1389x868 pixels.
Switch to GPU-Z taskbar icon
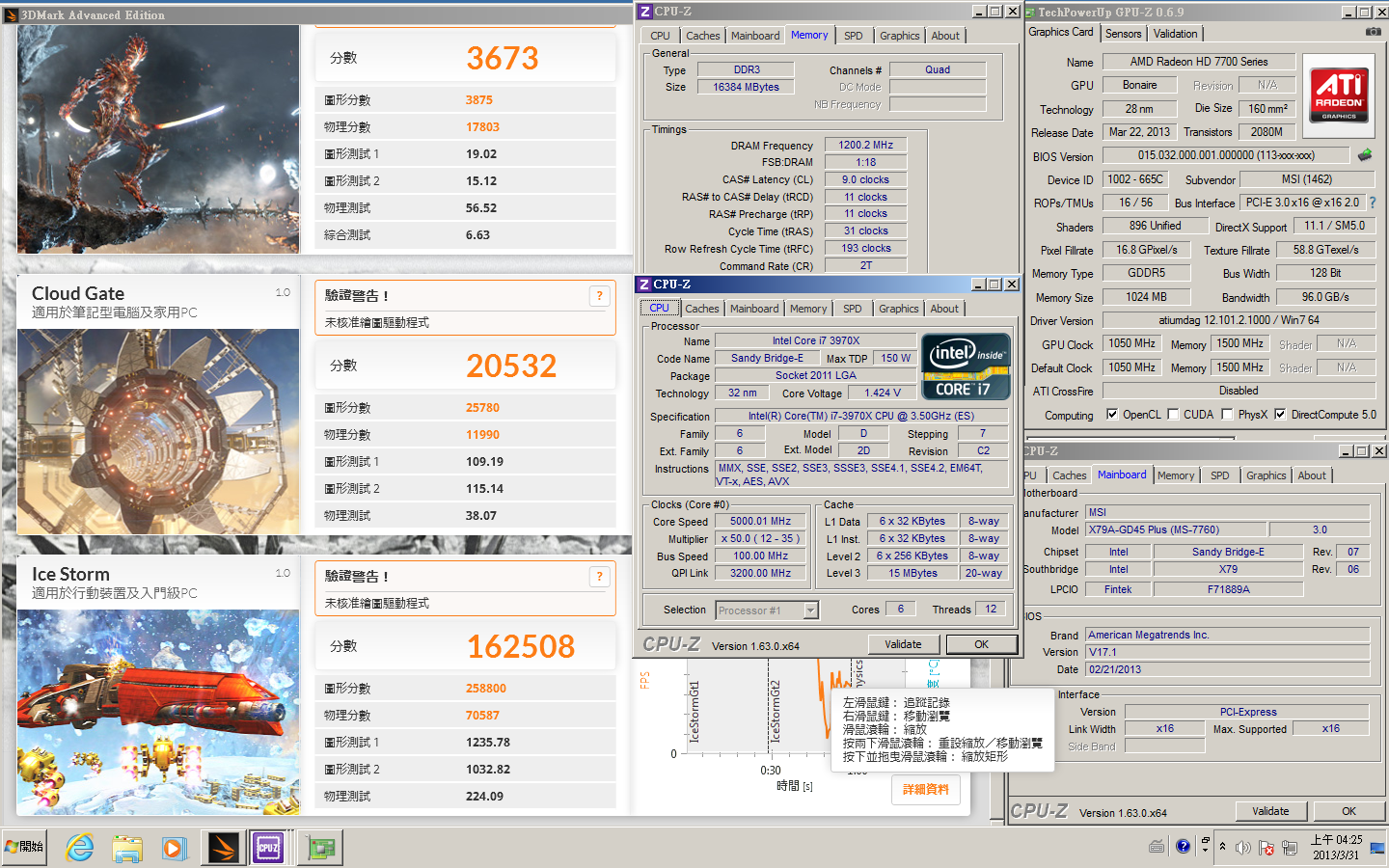(321, 848)
